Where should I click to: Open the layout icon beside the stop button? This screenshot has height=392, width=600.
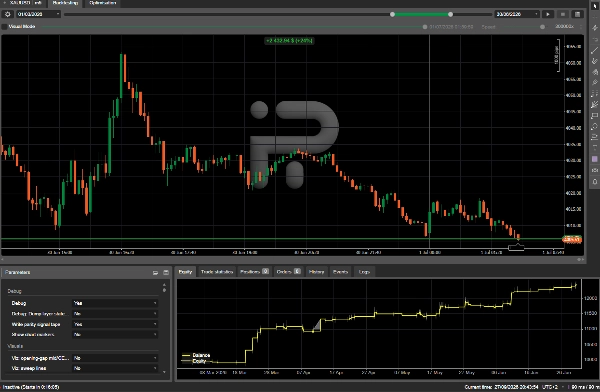coord(577,14)
